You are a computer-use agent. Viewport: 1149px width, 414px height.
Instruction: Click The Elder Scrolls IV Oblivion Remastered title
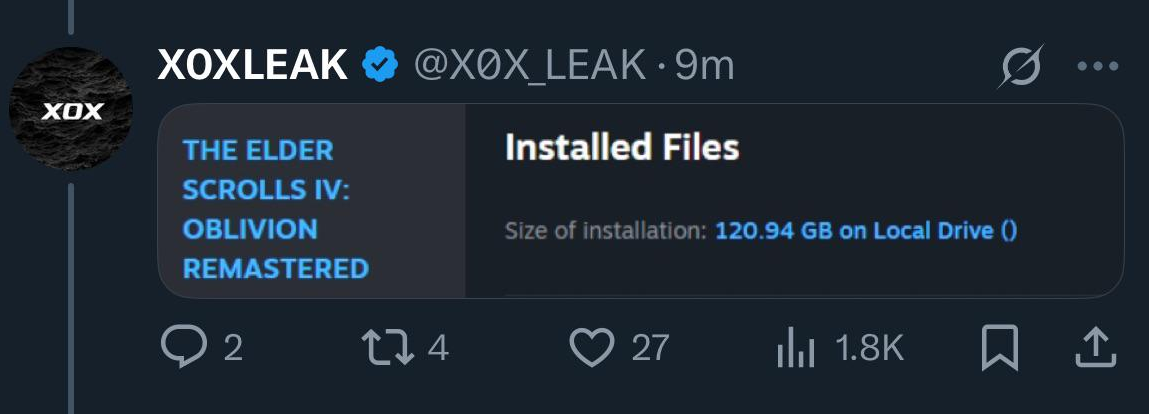[275, 209]
